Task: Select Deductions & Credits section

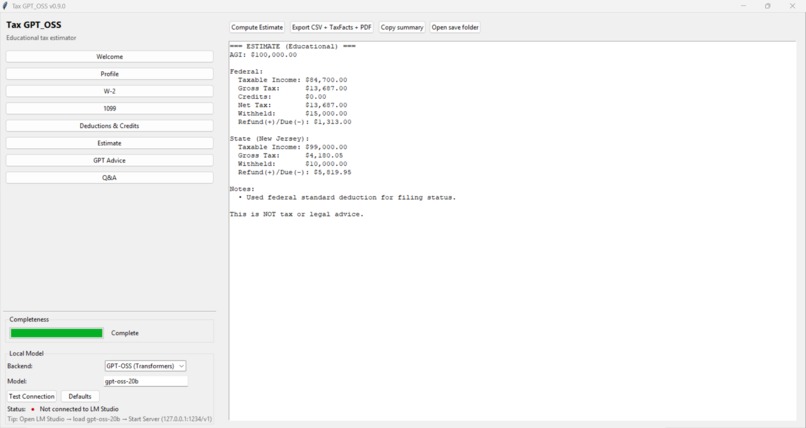Action: click(x=109, y=126)
